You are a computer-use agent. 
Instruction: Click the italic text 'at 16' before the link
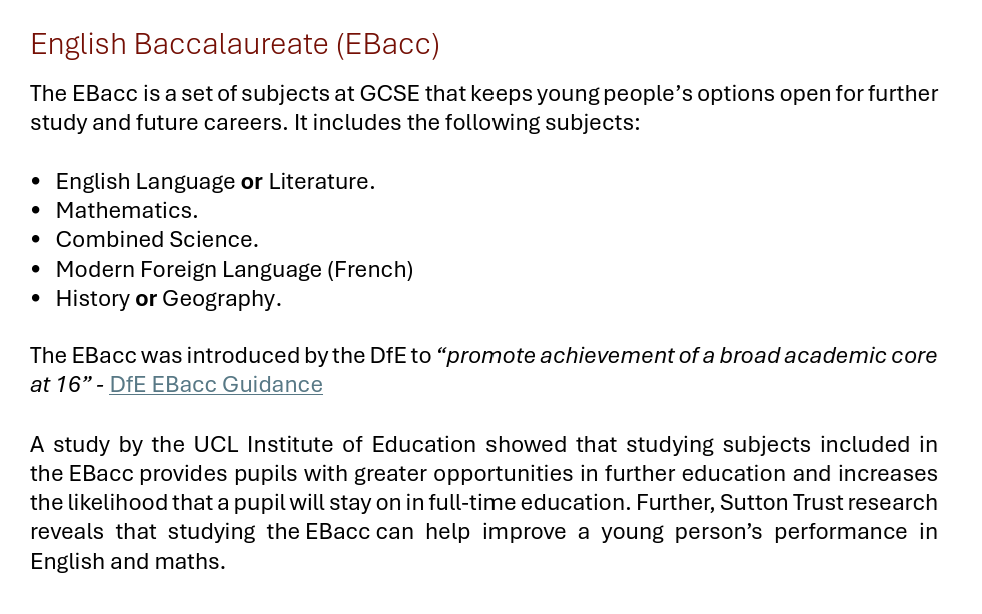tap(56, 385)
